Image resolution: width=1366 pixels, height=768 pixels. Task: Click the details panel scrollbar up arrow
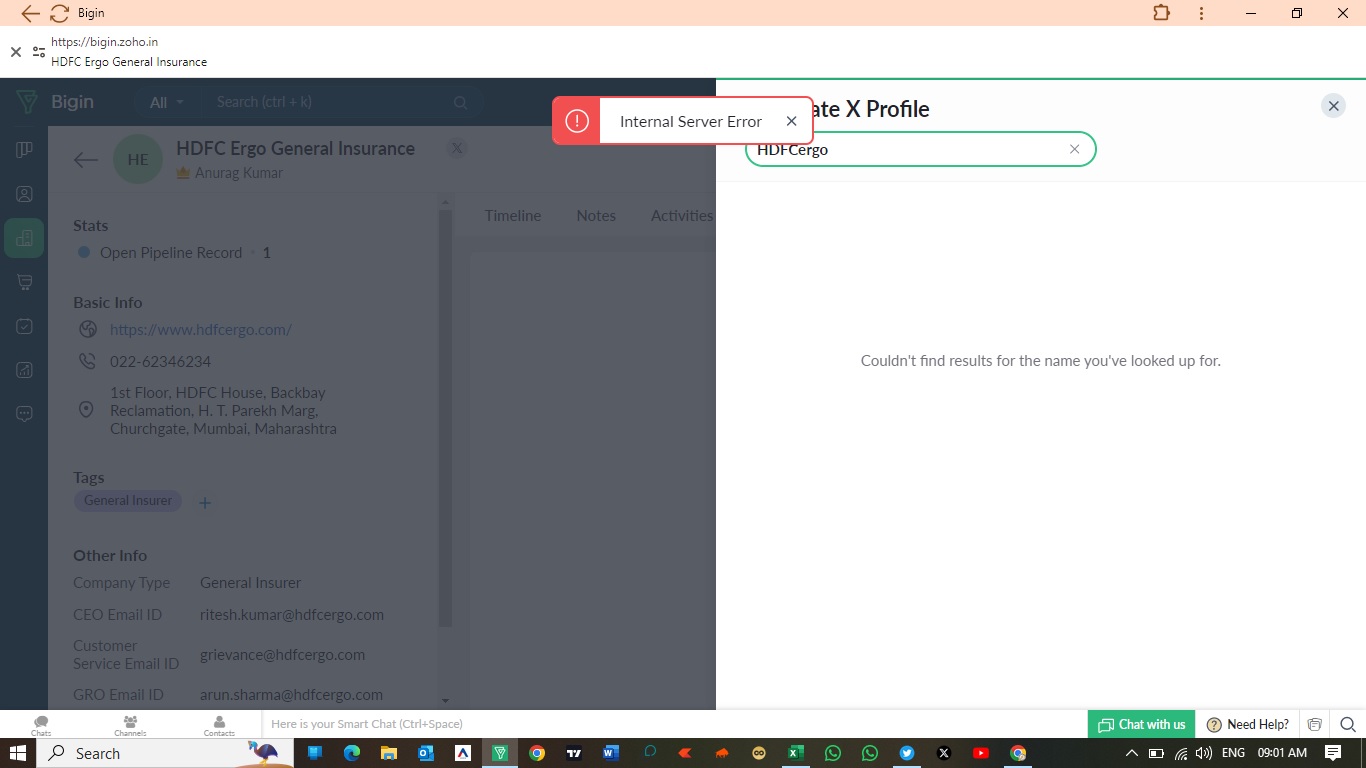[x=445, y=204]
